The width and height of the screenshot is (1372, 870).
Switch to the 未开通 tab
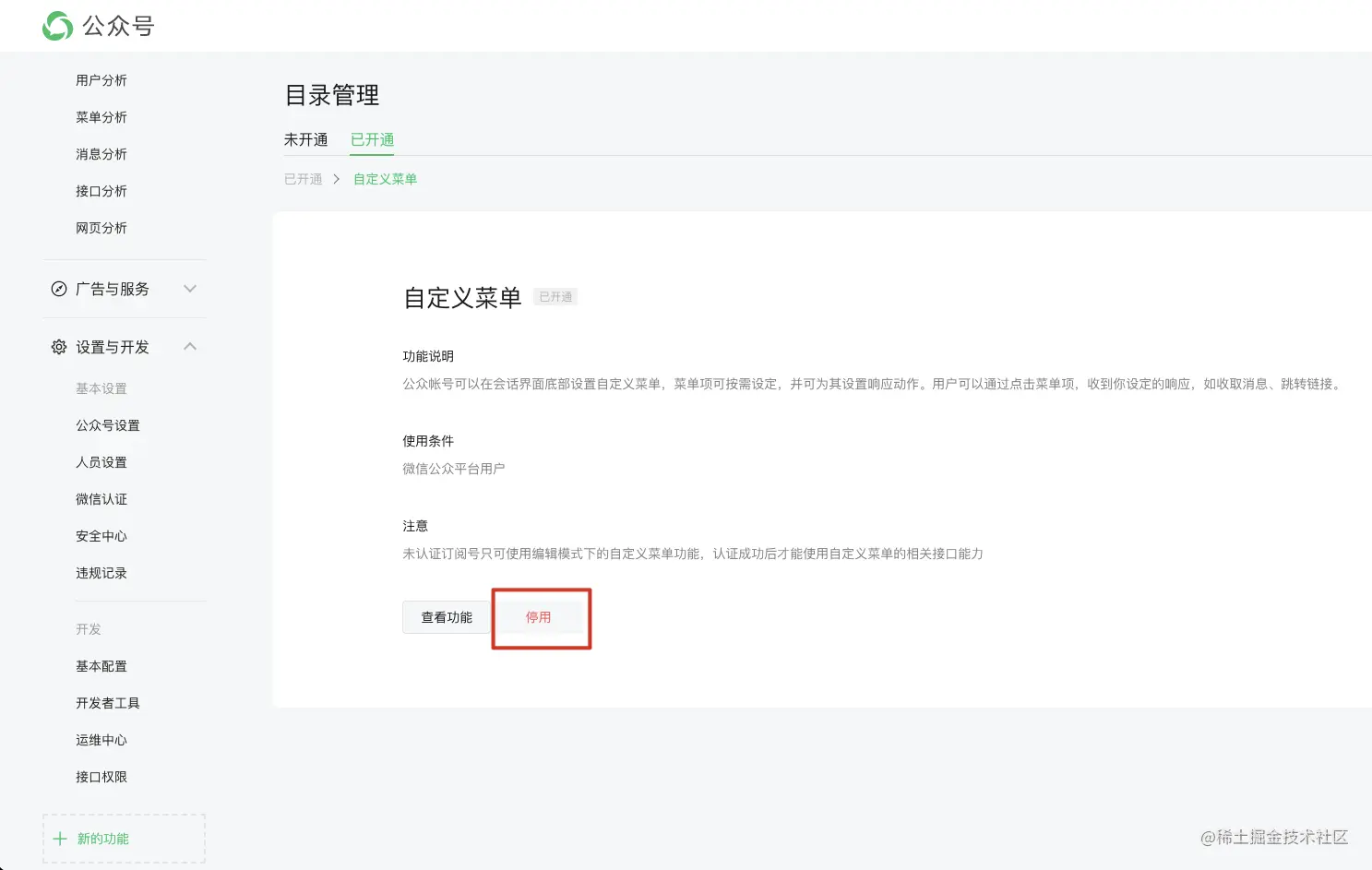tap(305, 139)
